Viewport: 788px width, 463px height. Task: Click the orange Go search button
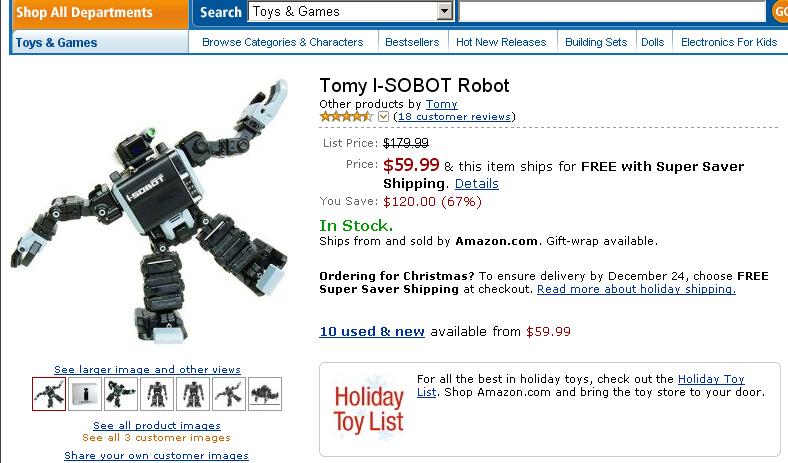point(780,12)
